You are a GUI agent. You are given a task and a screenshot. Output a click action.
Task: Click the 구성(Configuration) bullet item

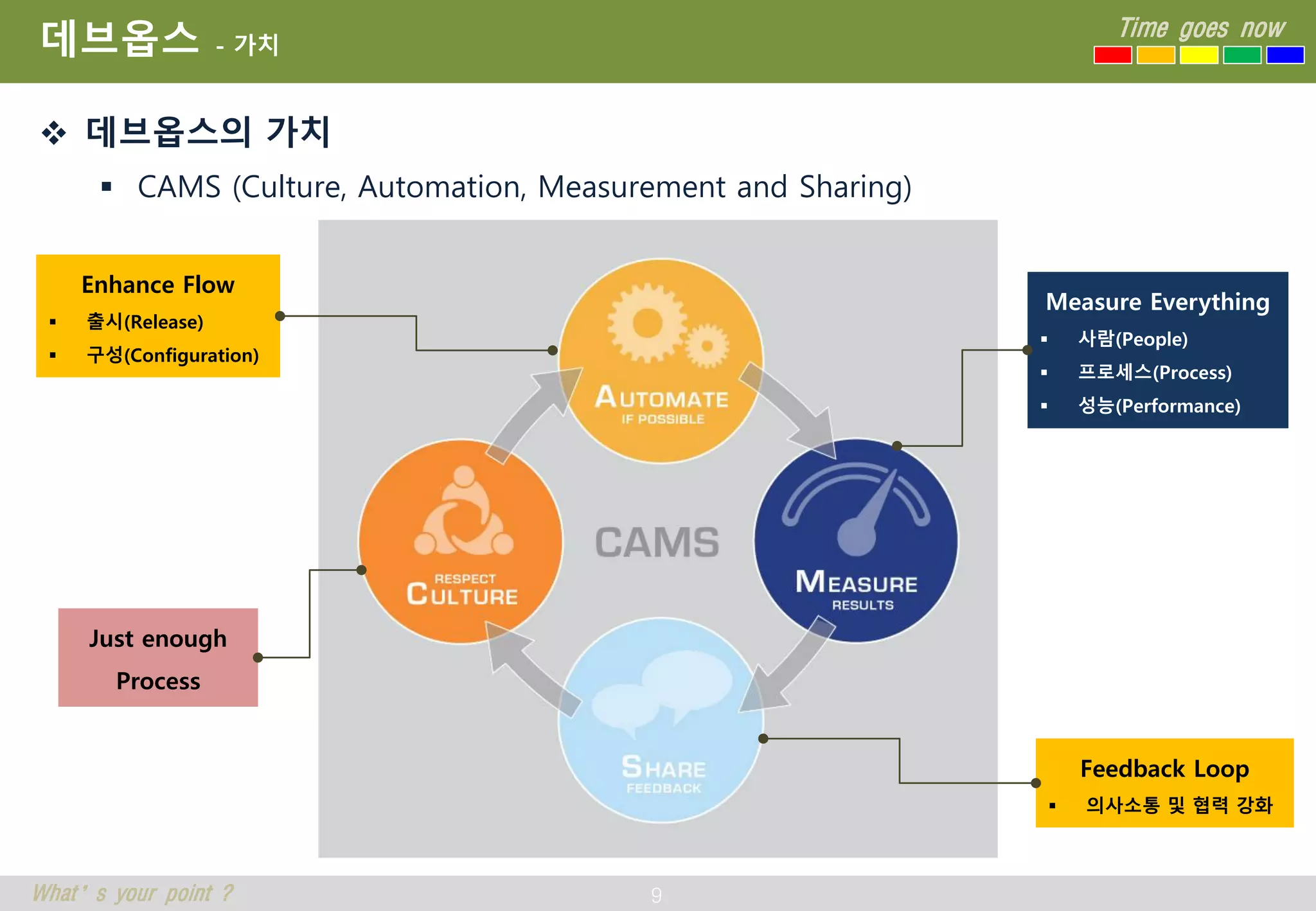172,355
